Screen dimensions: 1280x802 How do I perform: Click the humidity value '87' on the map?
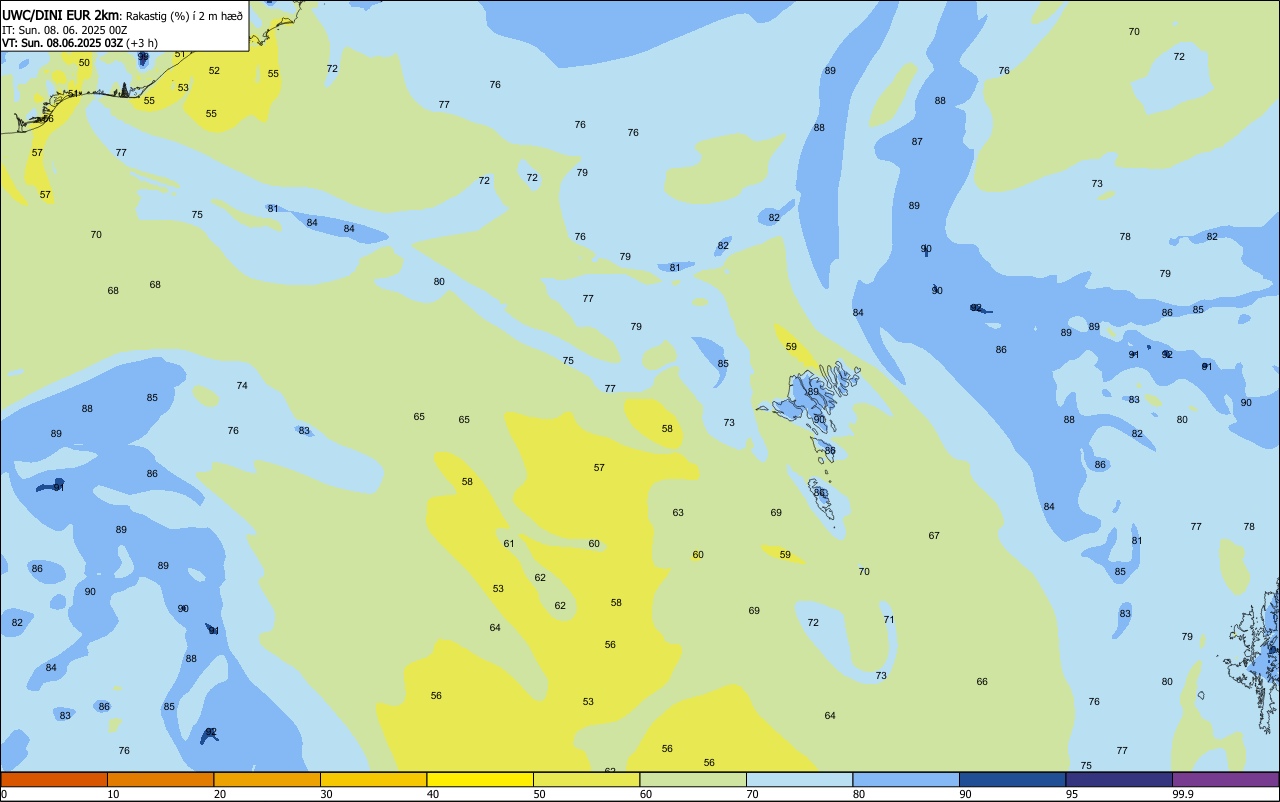coord(917,142)
